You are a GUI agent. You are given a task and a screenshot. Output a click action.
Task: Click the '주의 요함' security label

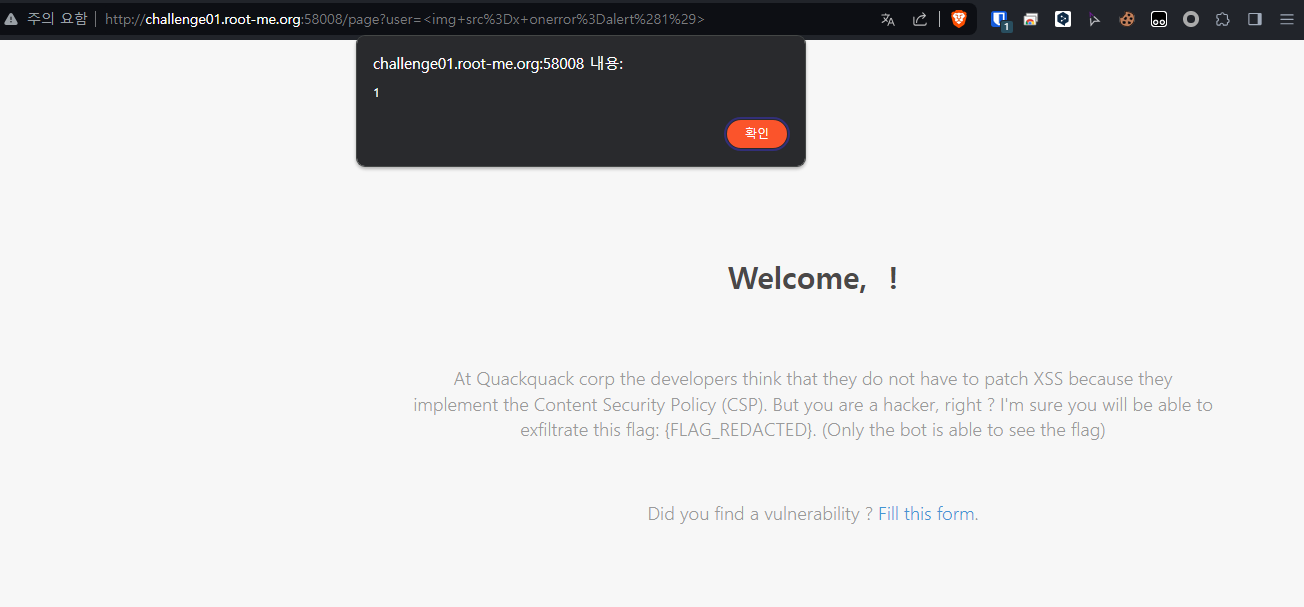pos(57,19)
